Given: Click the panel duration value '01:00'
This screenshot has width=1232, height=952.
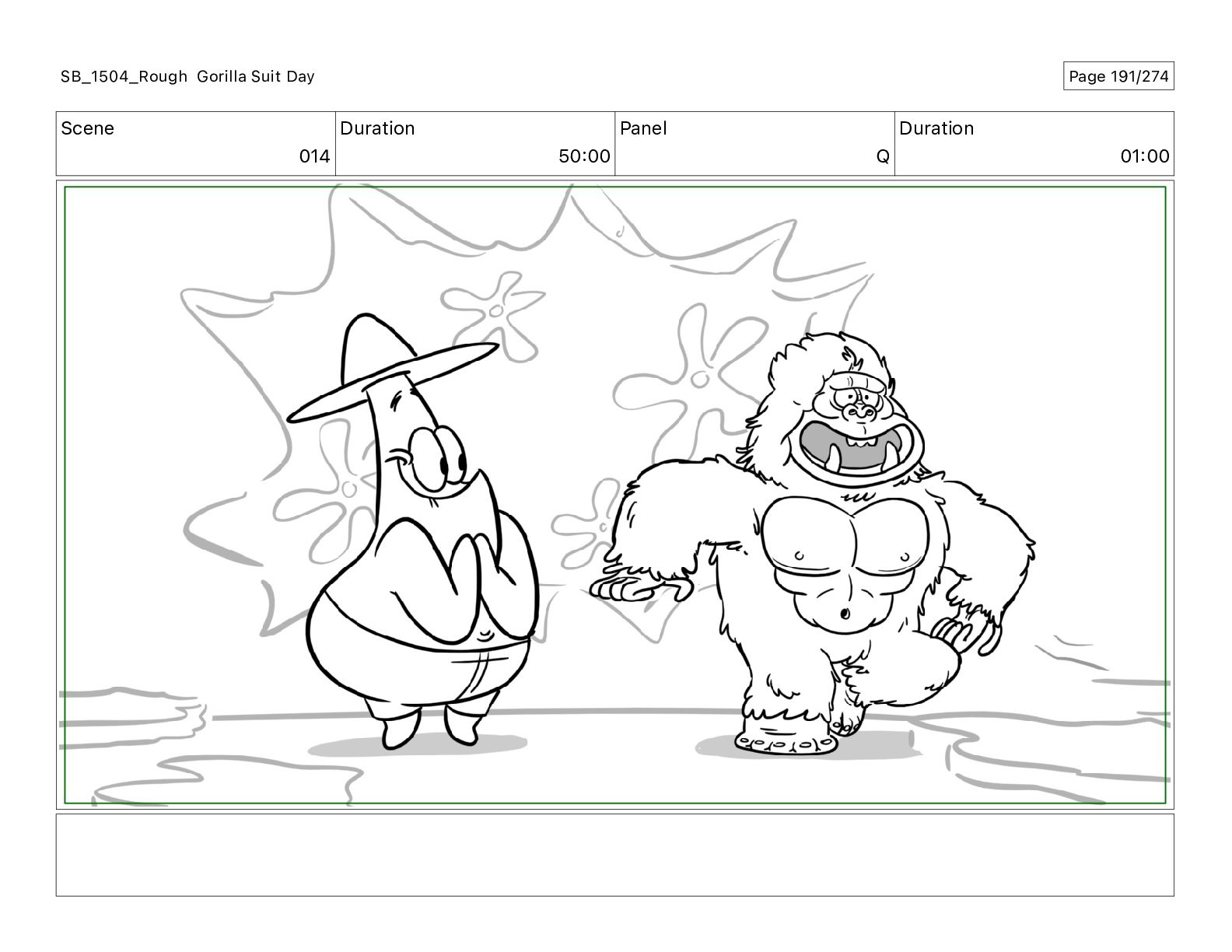Looking at the screenshot, I should [x=1145, y=156].
